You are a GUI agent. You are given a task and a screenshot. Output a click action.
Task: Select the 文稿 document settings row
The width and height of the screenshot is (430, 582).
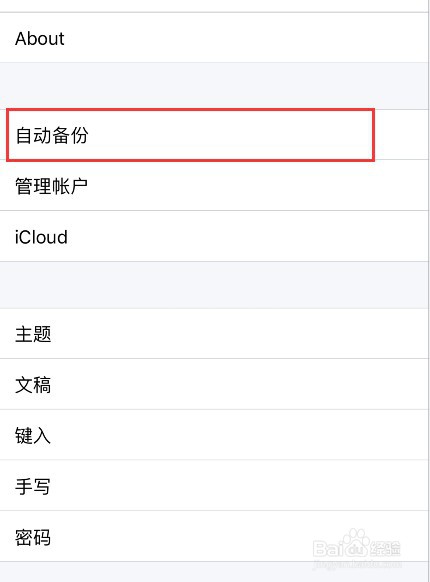tap(214, 384)
